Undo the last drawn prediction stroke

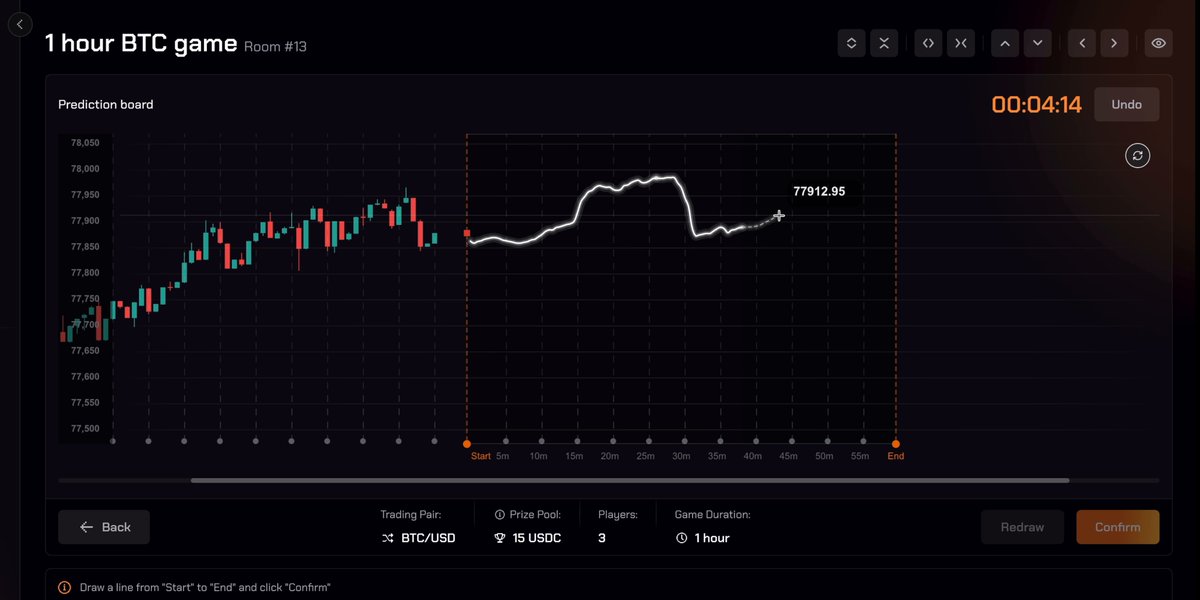1127,104
